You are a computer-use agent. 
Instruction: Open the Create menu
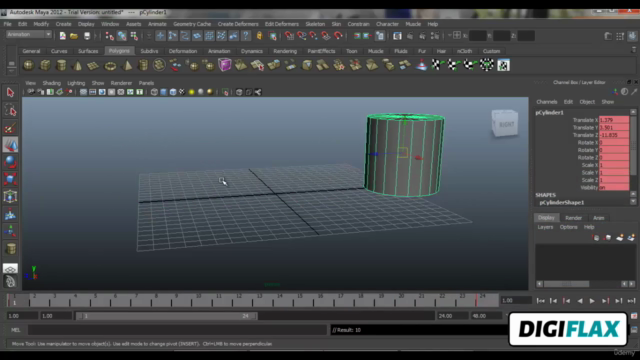coord(63,24)
